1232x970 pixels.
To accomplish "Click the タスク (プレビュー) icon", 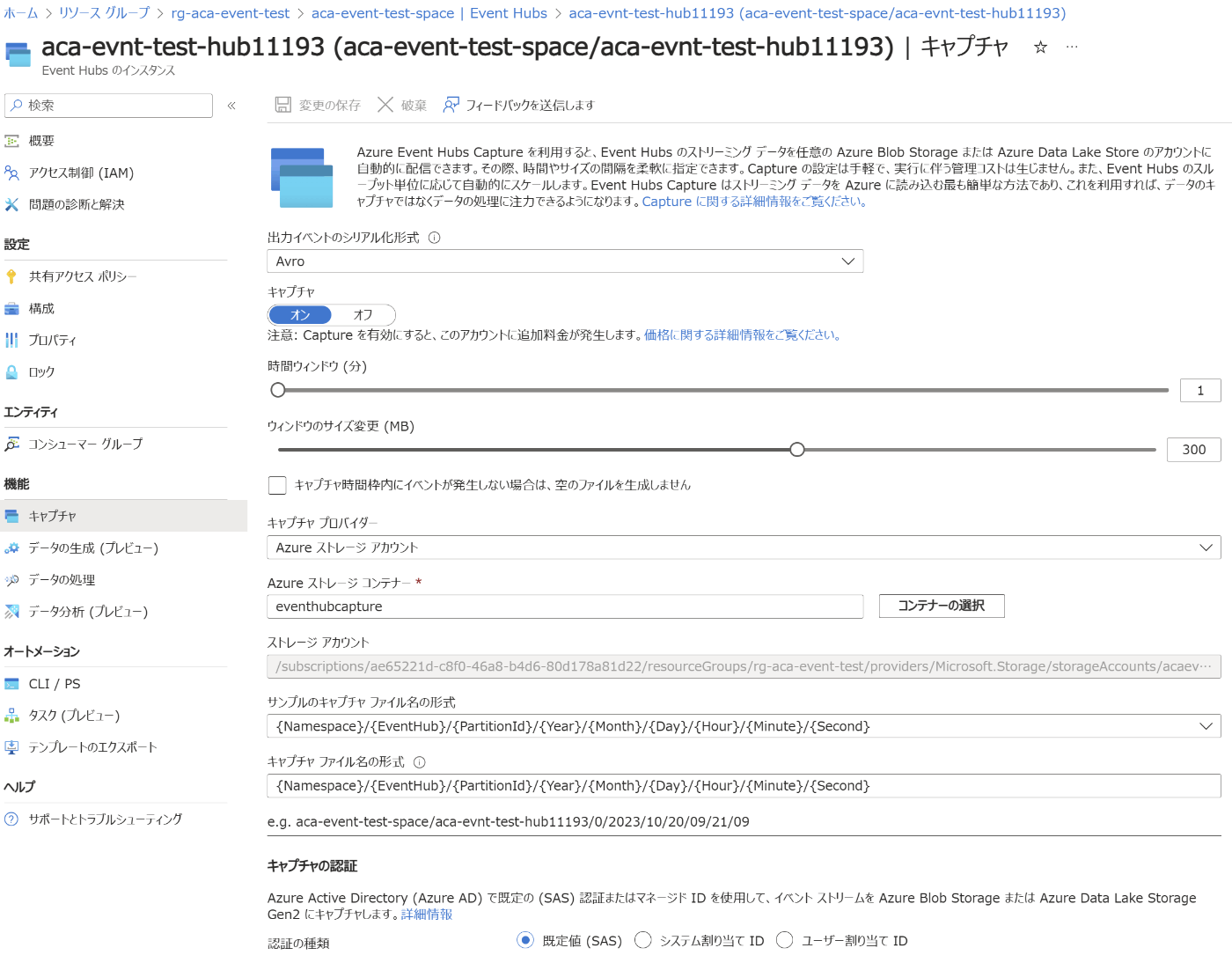I will pyautogui.click(x=11, y=715).
